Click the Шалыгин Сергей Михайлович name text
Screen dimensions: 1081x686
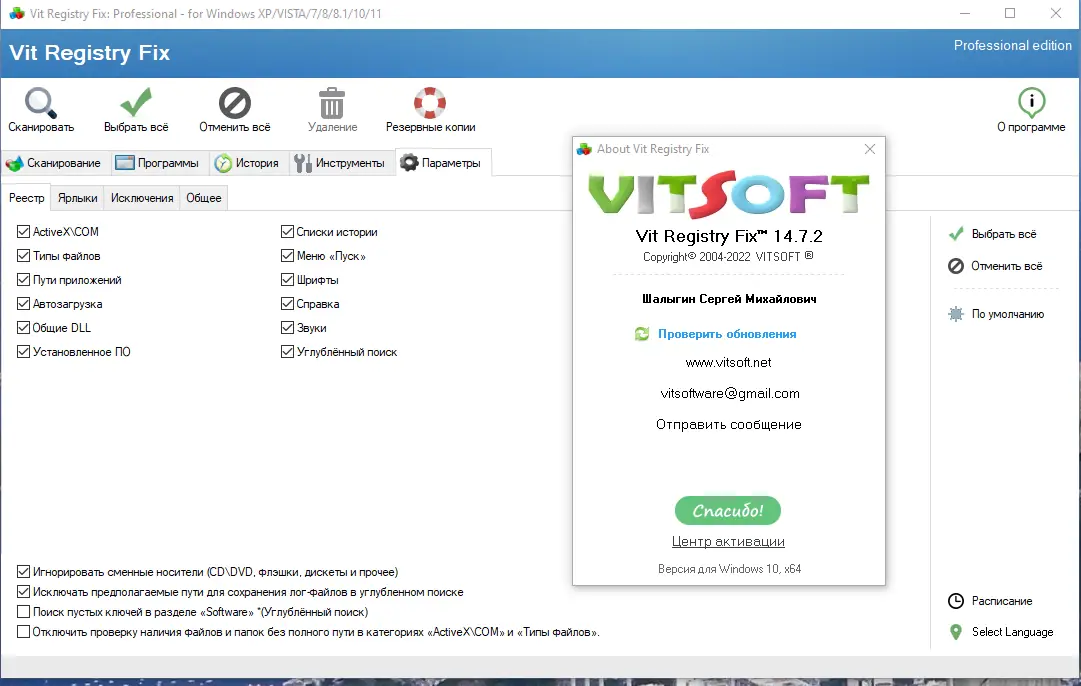coord(729,299)
